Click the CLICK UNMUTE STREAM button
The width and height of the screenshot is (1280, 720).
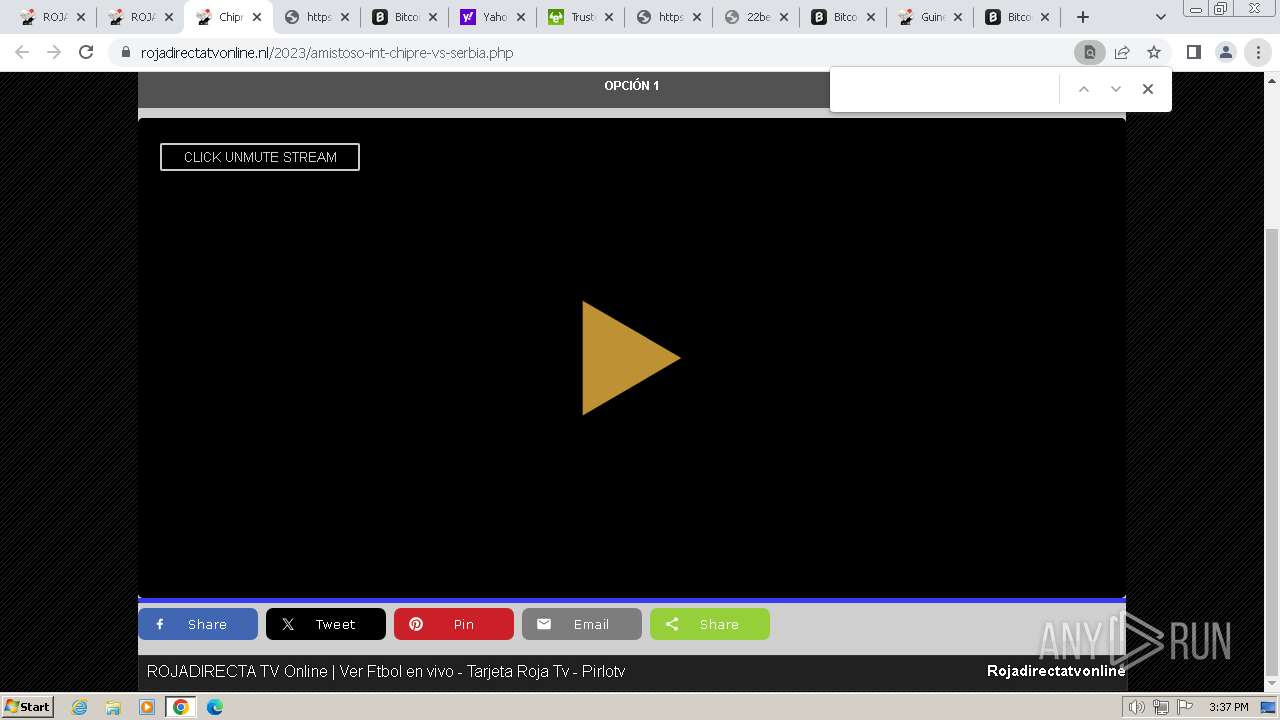coord(260,157)
